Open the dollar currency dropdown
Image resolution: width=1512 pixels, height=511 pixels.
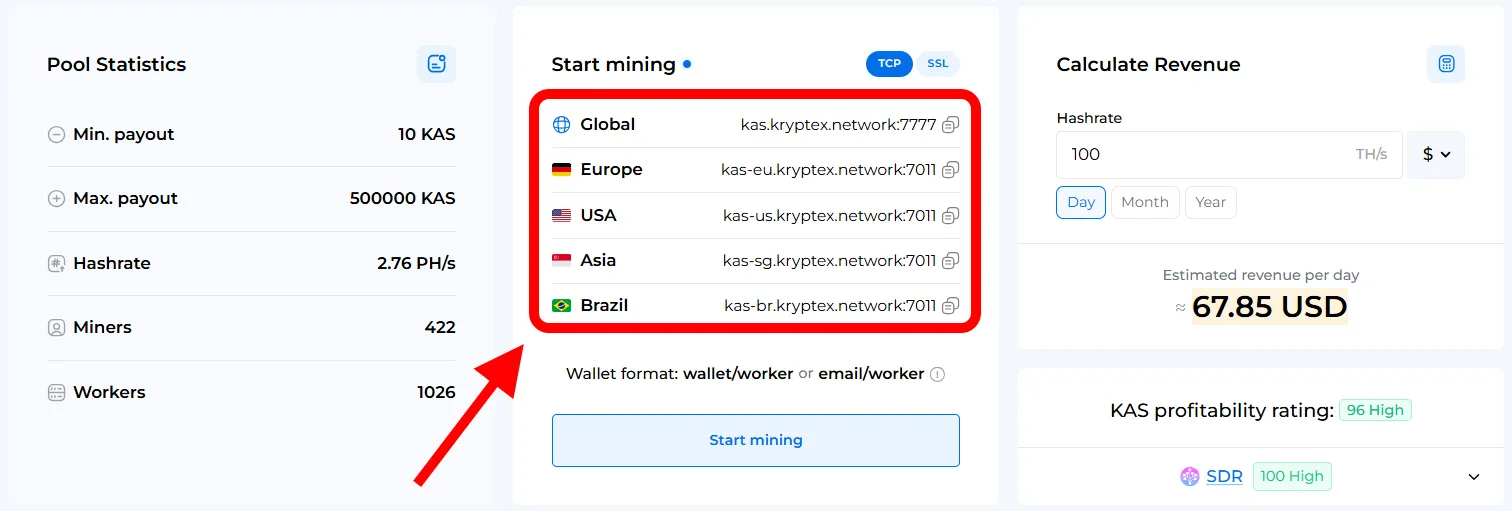[1436, 155]
